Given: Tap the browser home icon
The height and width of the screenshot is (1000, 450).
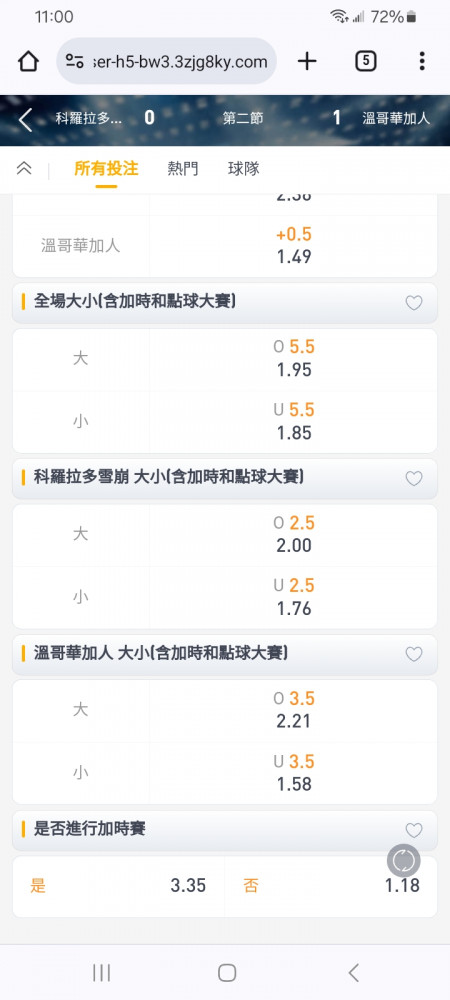Looking at the screenshot, I should coord(28,61).
